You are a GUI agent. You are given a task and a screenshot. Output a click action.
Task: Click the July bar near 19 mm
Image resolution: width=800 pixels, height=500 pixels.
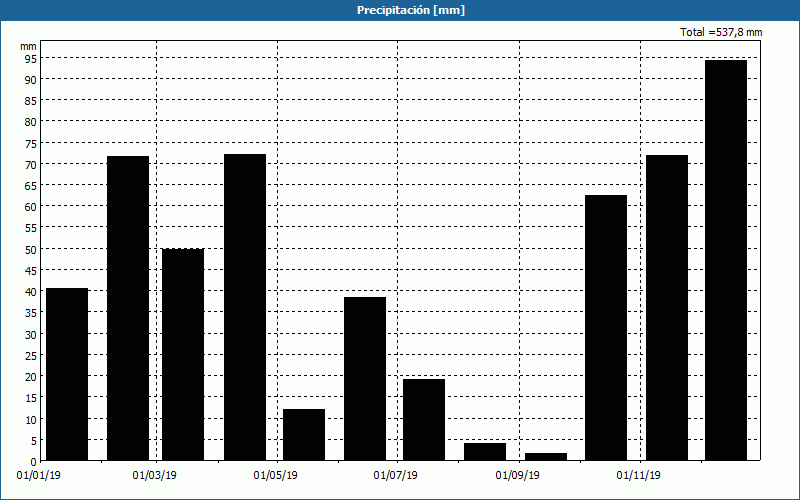coord(424,420)
